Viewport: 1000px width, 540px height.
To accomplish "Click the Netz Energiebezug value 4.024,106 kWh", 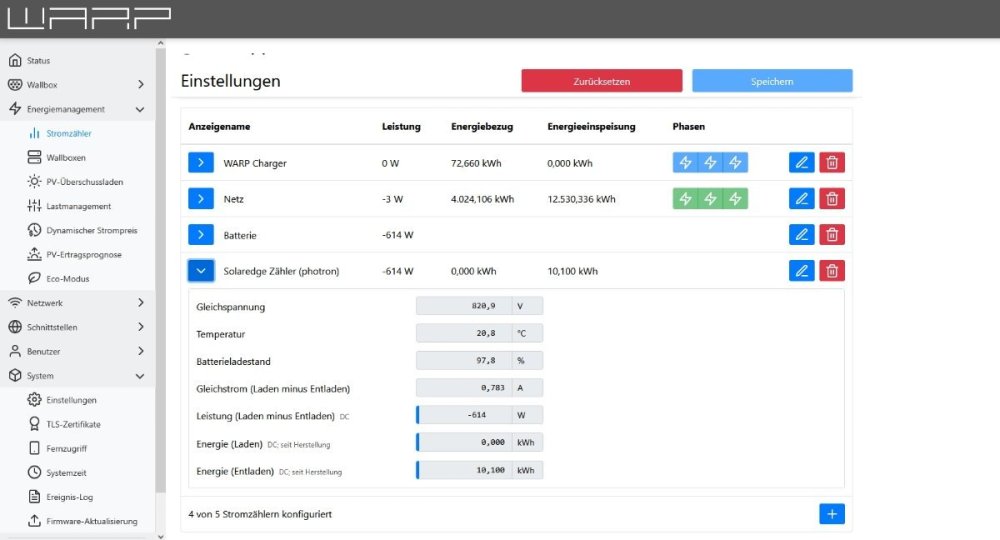I will pos(482,199).
